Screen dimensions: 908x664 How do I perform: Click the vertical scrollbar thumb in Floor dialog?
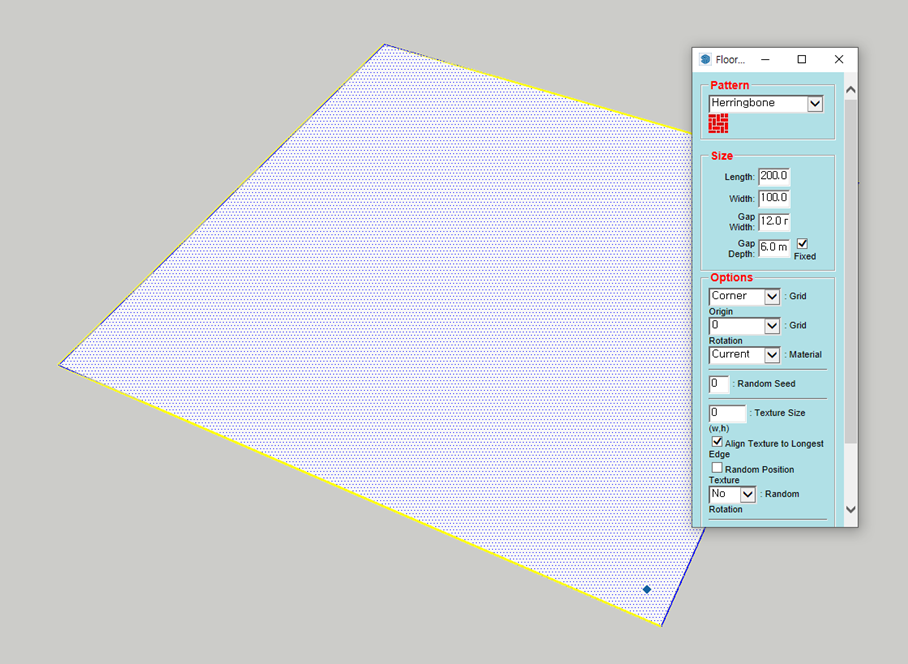pyautogui.click(x=850, y=272)
